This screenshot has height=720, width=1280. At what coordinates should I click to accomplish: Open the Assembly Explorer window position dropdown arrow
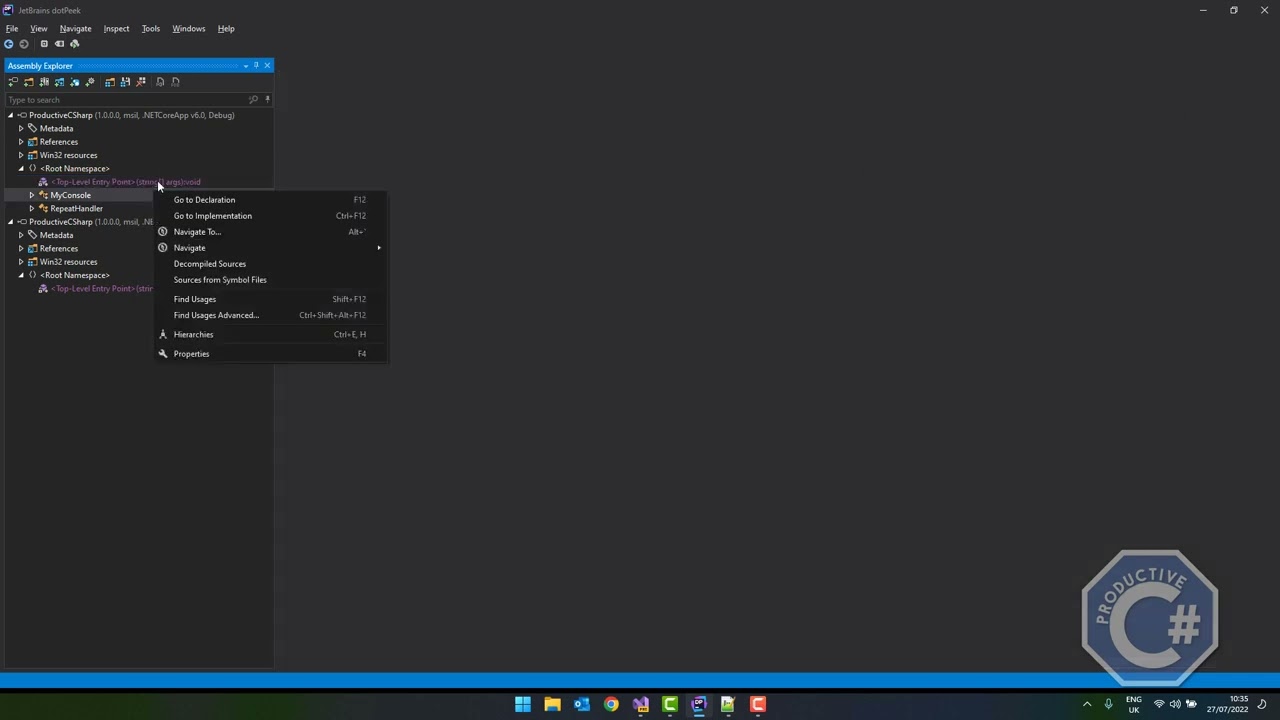coord(246,66)
